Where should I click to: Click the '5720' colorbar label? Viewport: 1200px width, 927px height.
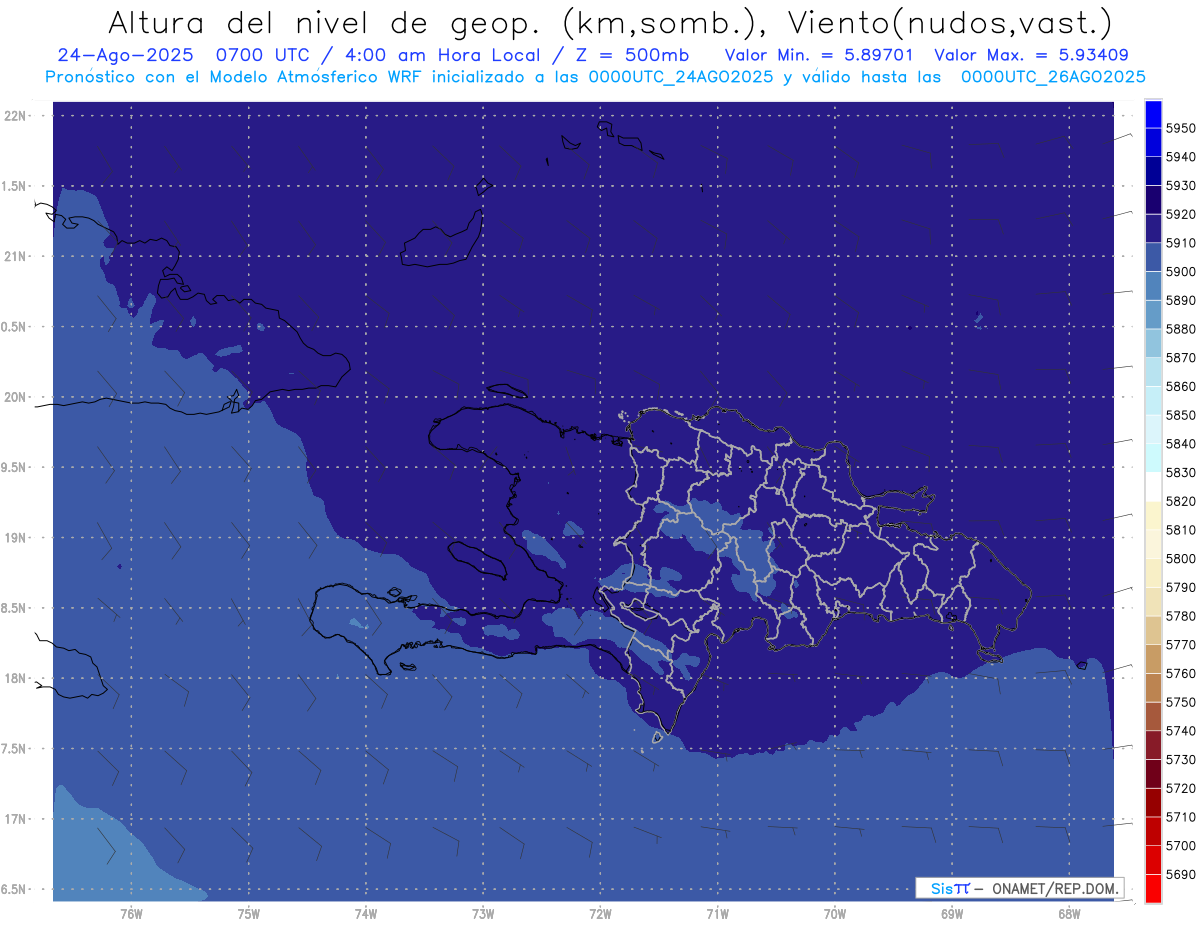pyautogui.click(x=1181, y=788)
